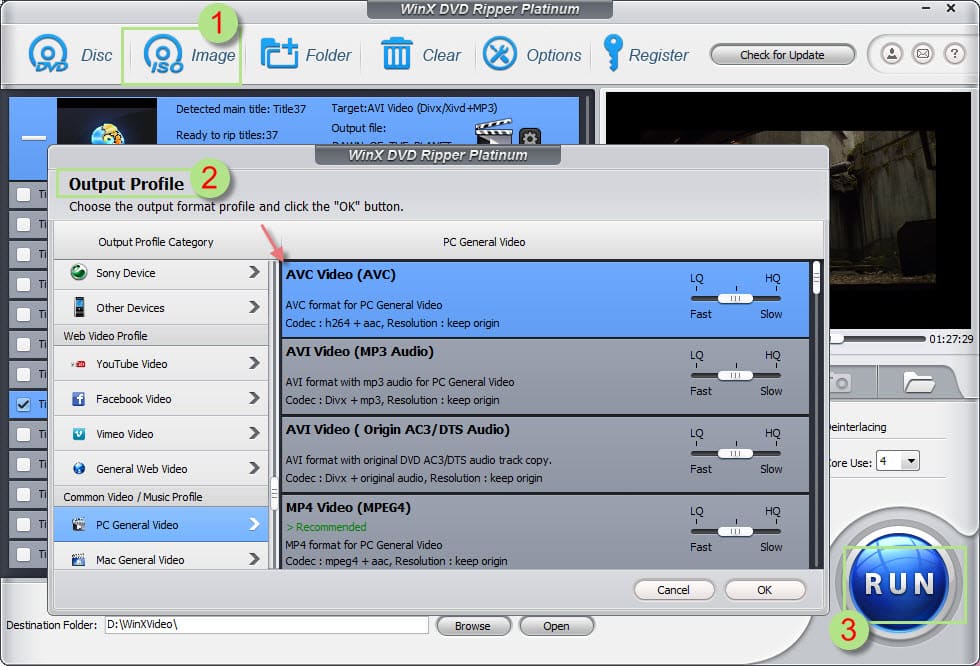Expand PC General Video arrow

pyautogui.click(x=253, y=524)
